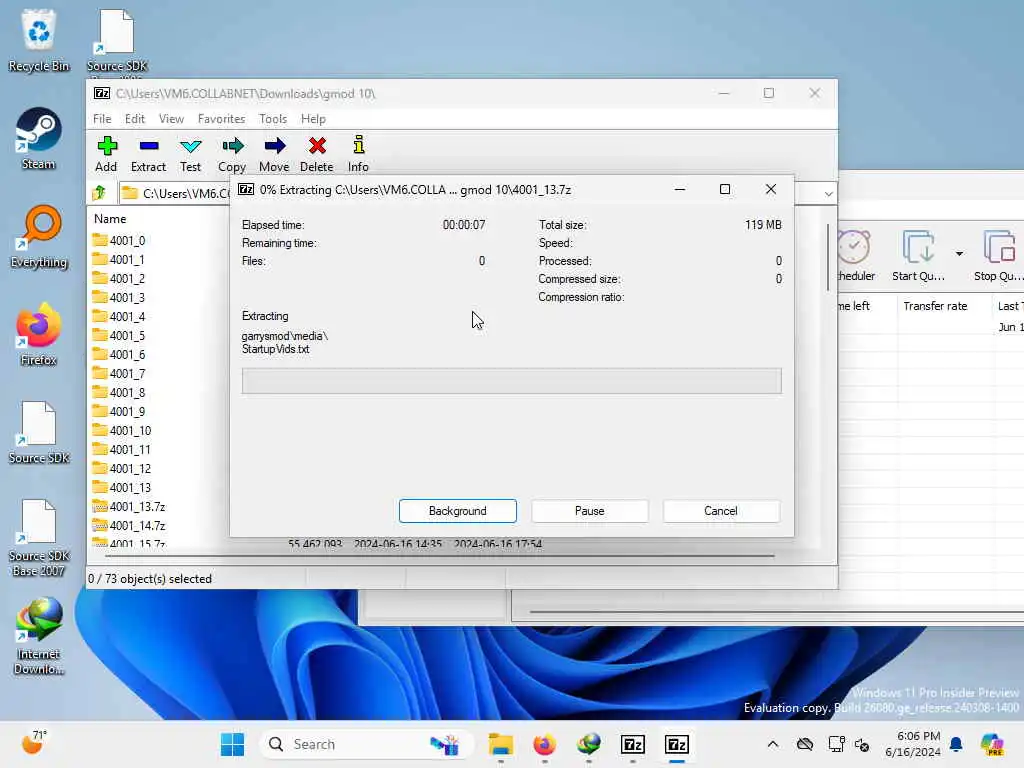Click Transfer rate column header
Viewport: 1024px width, 768px height.
[935, 306]
